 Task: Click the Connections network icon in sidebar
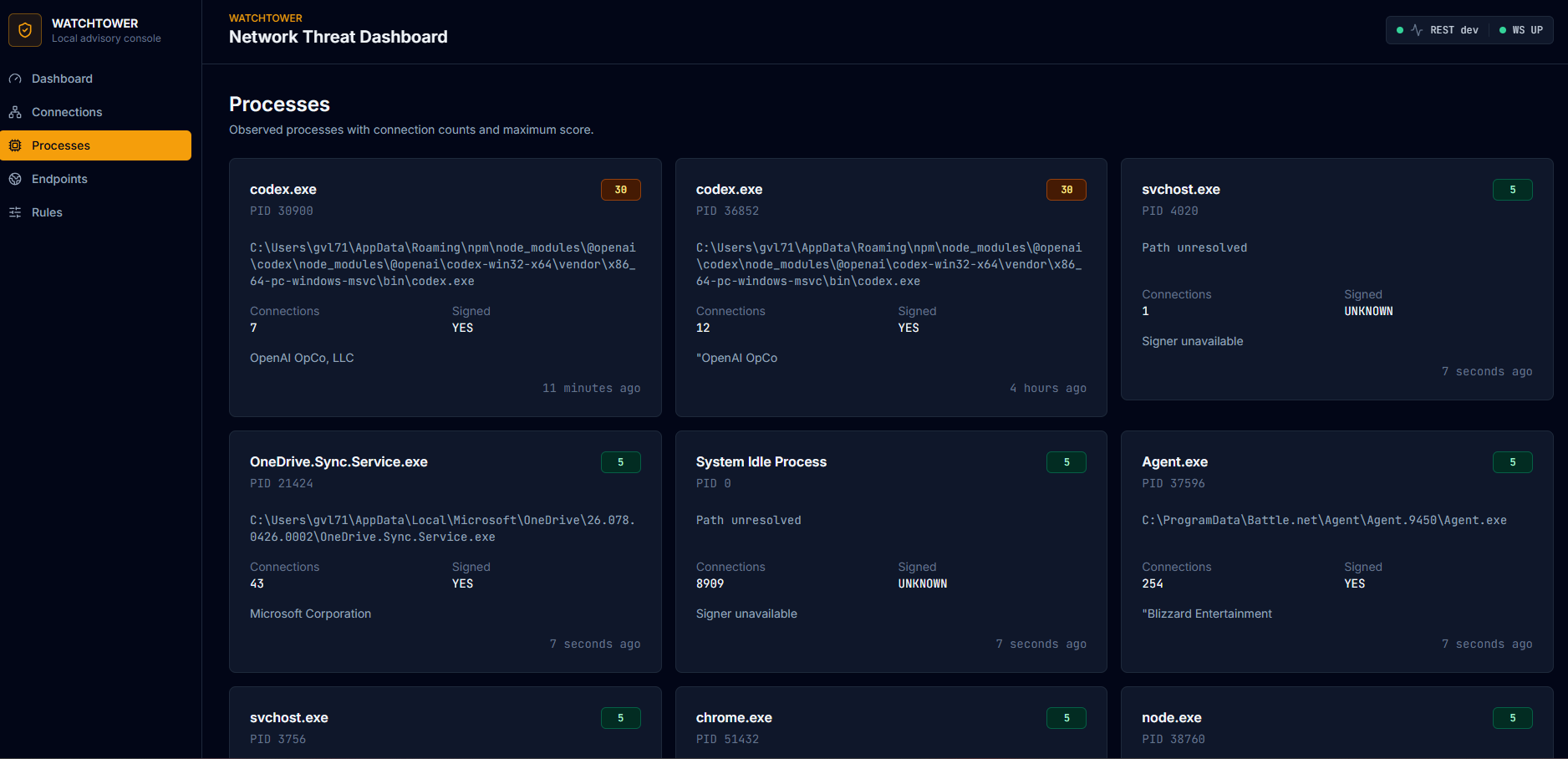point(15,112)
